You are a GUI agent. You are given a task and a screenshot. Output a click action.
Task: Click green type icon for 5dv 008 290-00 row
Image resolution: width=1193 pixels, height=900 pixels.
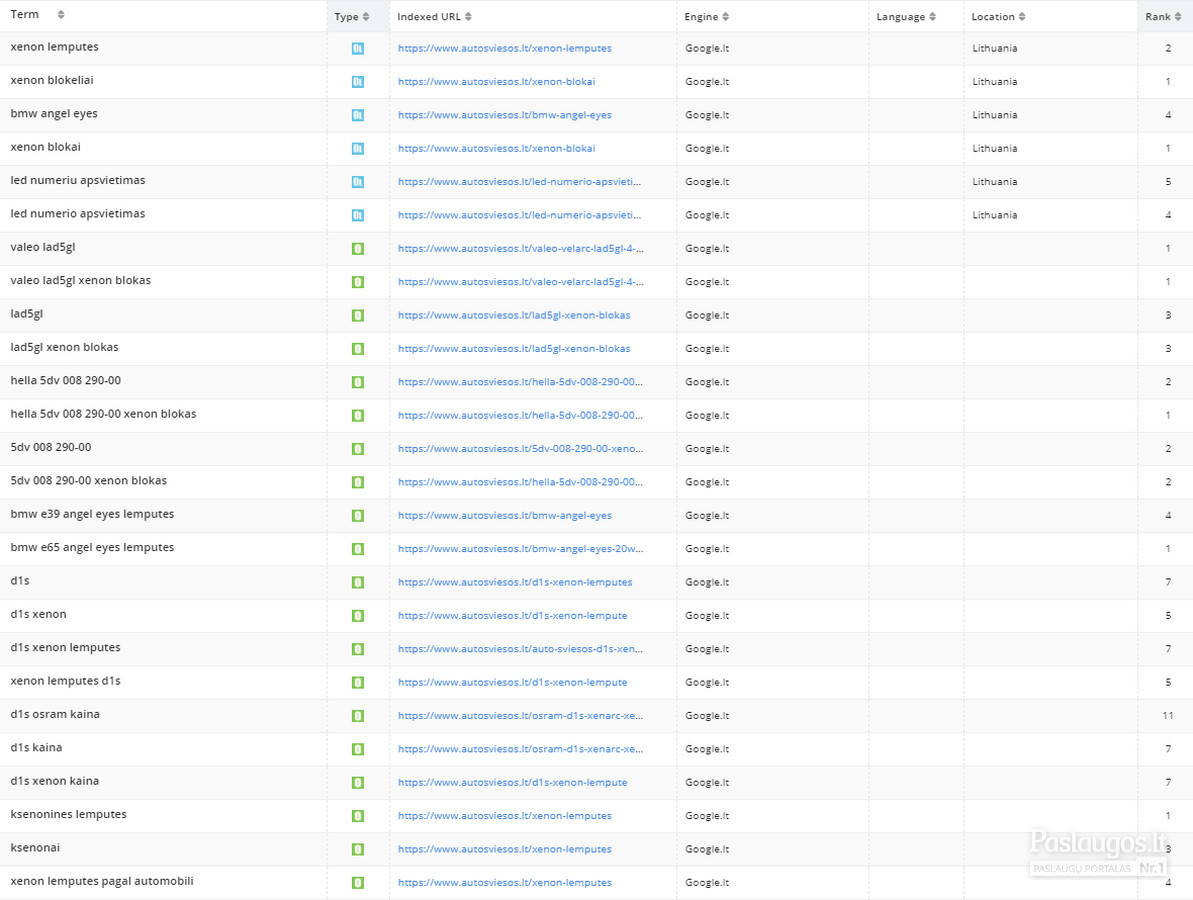(358, 449)
